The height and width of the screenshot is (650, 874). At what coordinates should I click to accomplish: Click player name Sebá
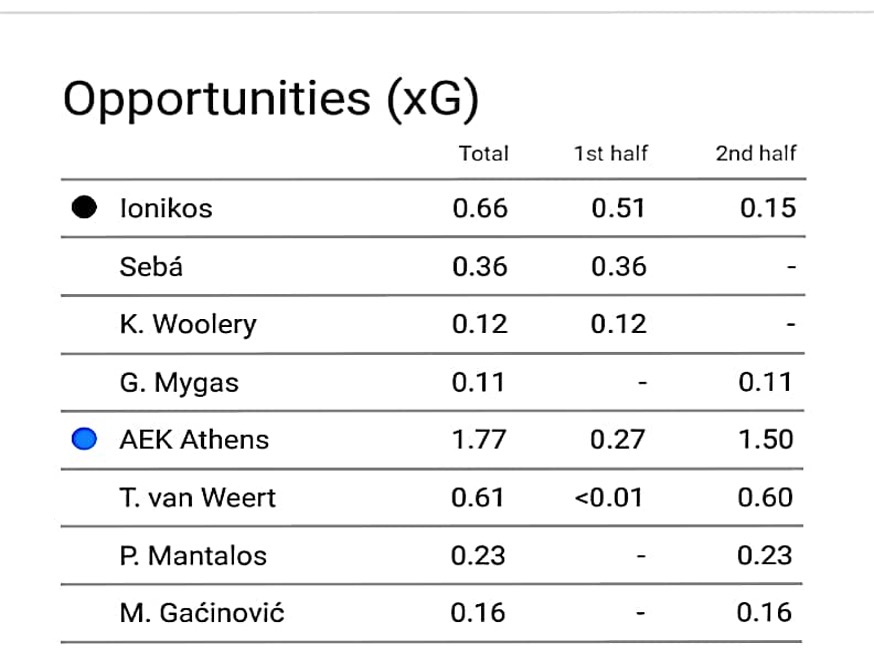click(x=151, y=267)
